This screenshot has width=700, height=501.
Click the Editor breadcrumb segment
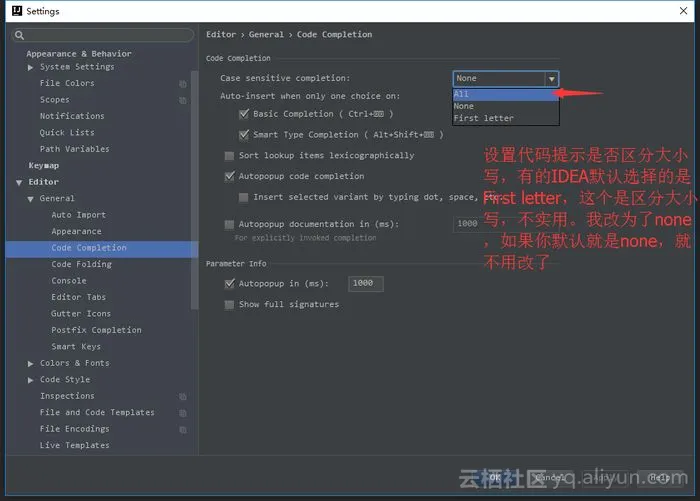(221, 34)
